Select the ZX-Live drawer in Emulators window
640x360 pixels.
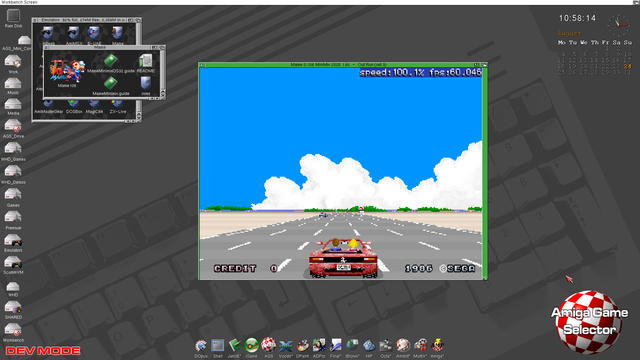click(x=118, y=104)
